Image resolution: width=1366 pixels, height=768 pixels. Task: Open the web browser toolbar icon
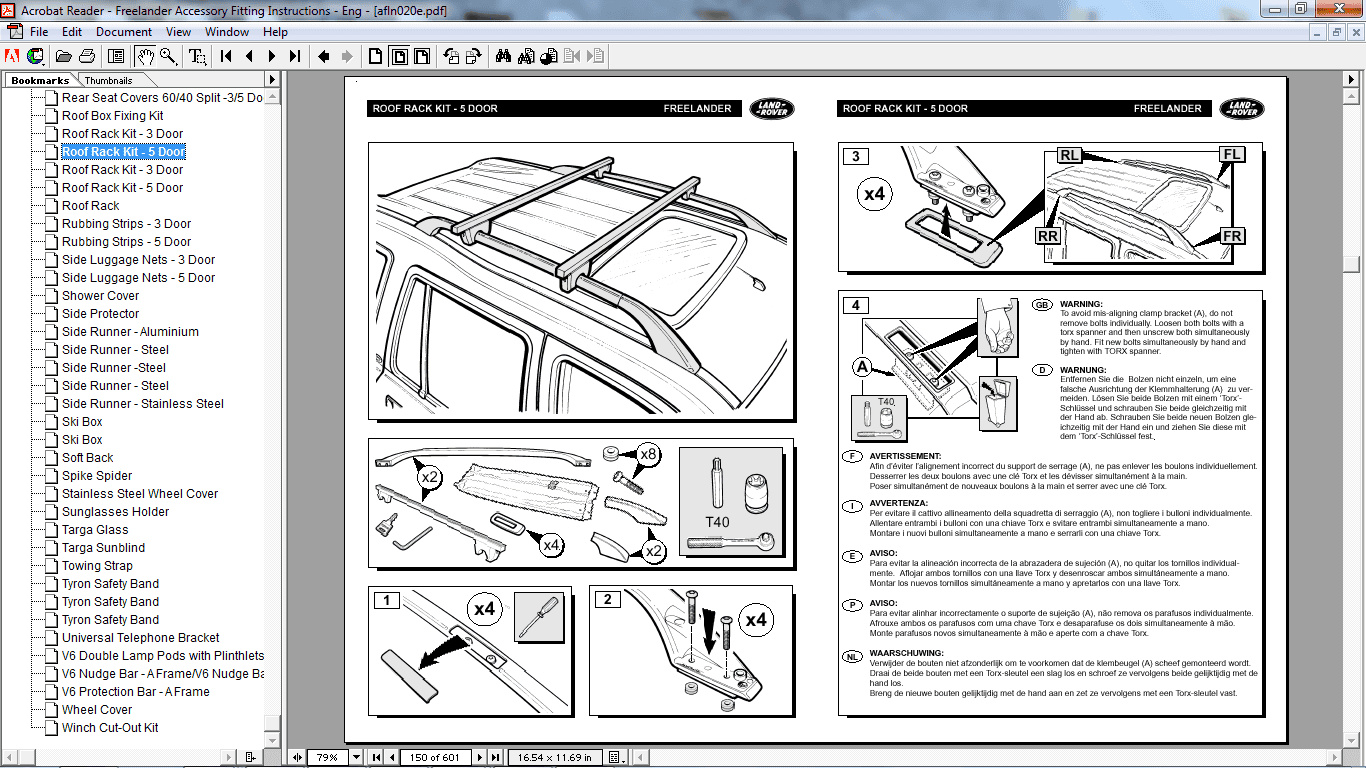tap(36, 56)
